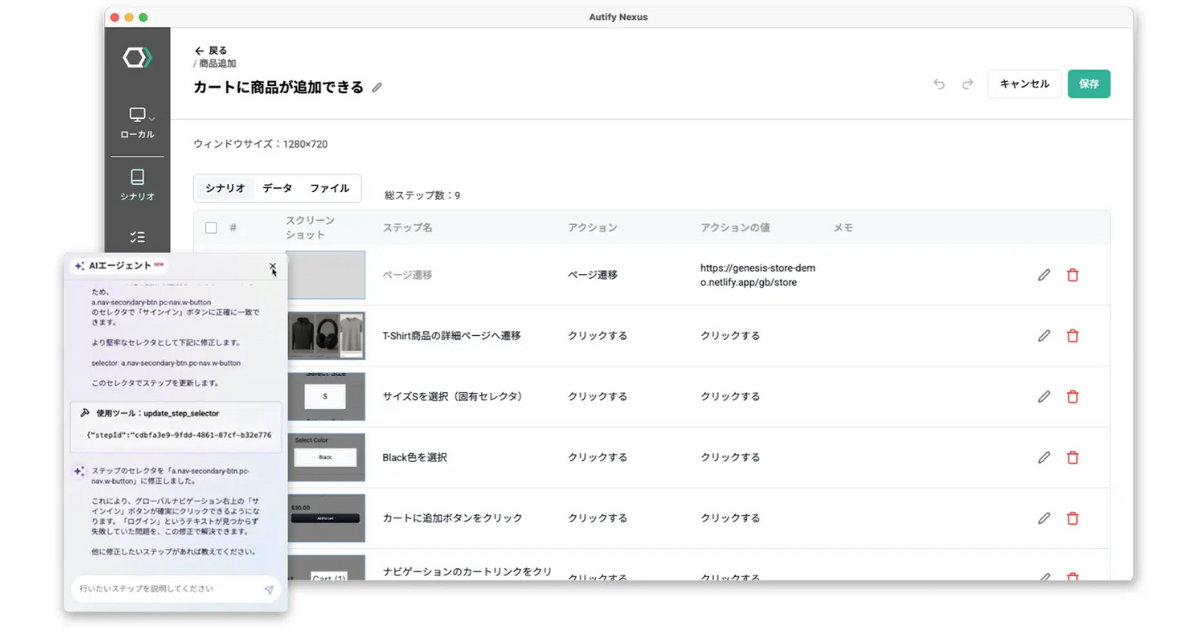Send the AI agent message with arrow icon

(x=268, y=590)
